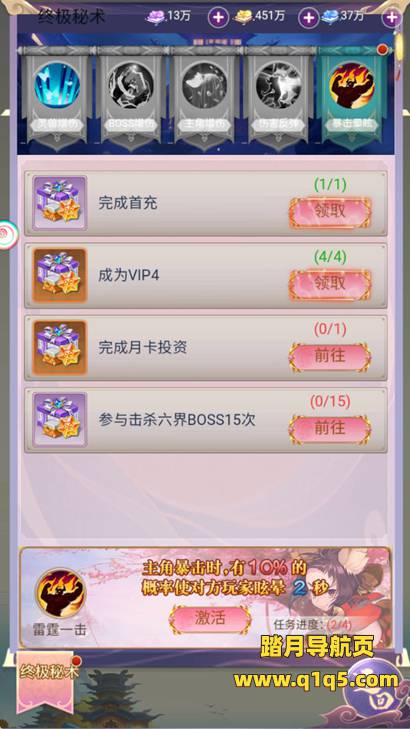This screenshot has height=729, width=410.
Task: Select the flaming fist 暴击晕眩 banner
Action: coord(352,97)
